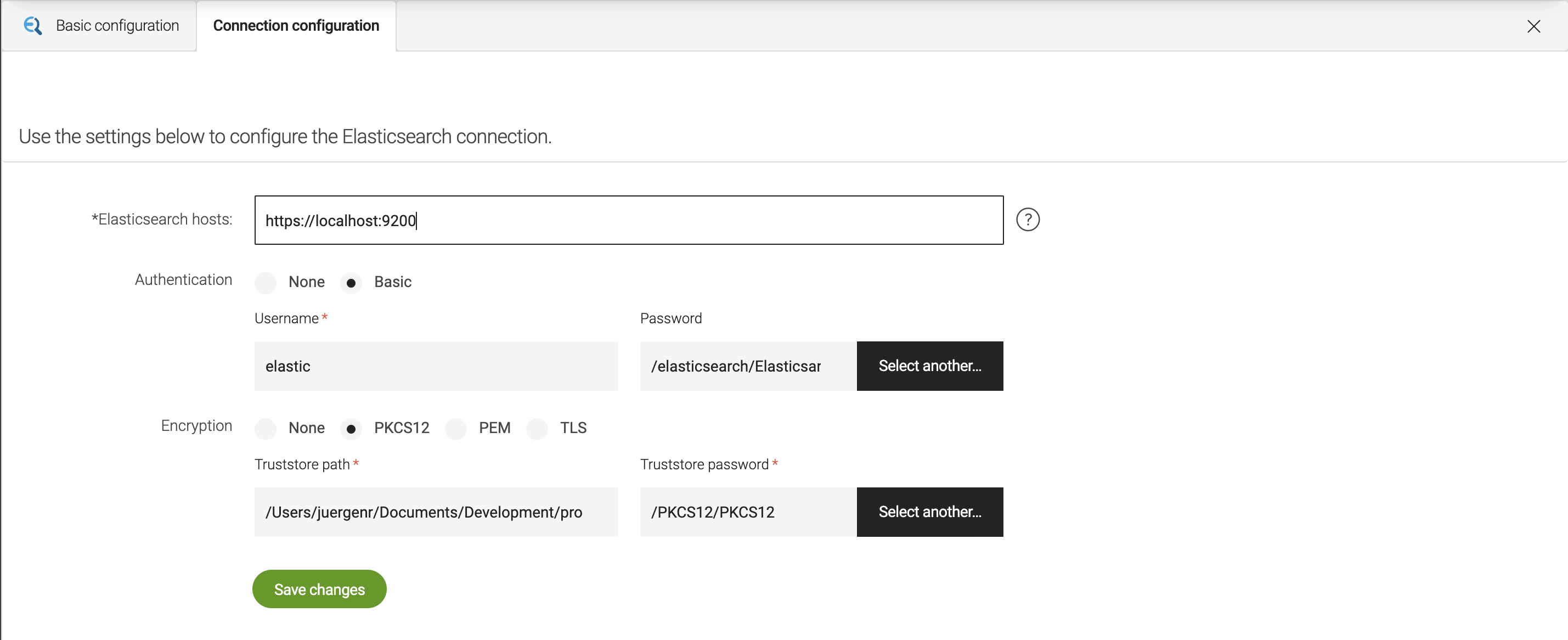Select the Connection configuration tab
This screenshot has height=640, width=1568.
point(296,26)
